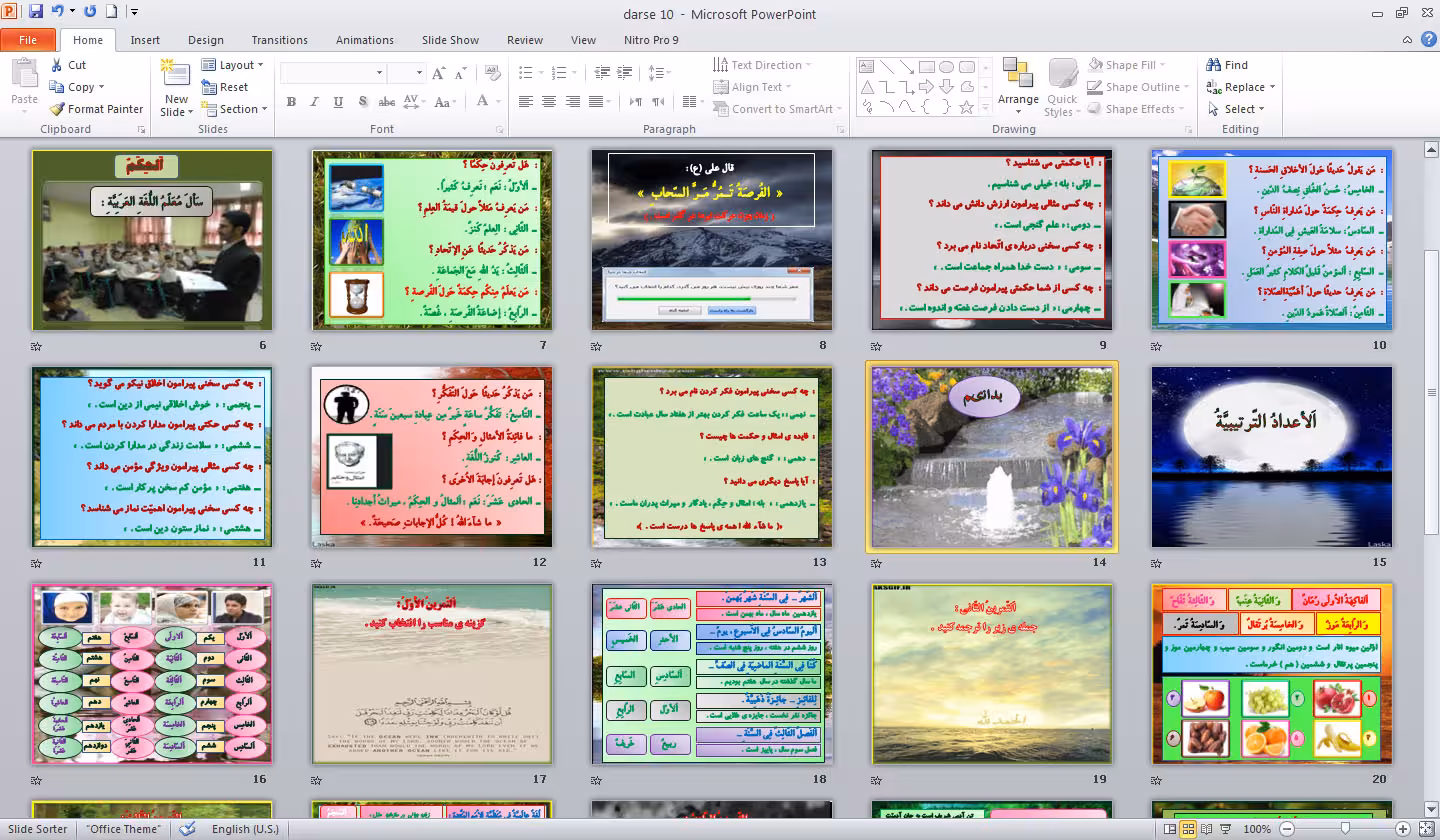Click the Decrease List Level icon
This screenshot has width=1440, height=840.
click(x=601, y=73)
